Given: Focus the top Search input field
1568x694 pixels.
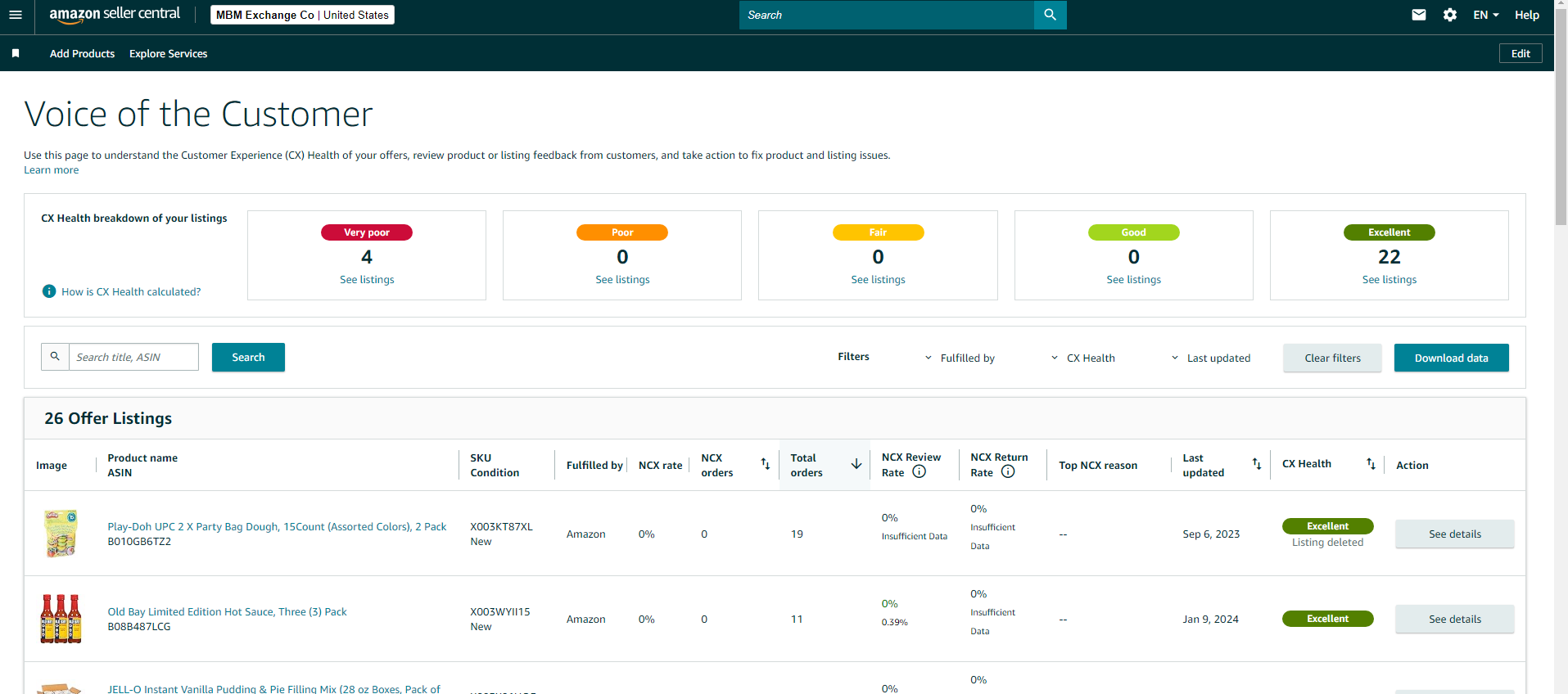Looking at the screenshot, I should coord(887,15).
